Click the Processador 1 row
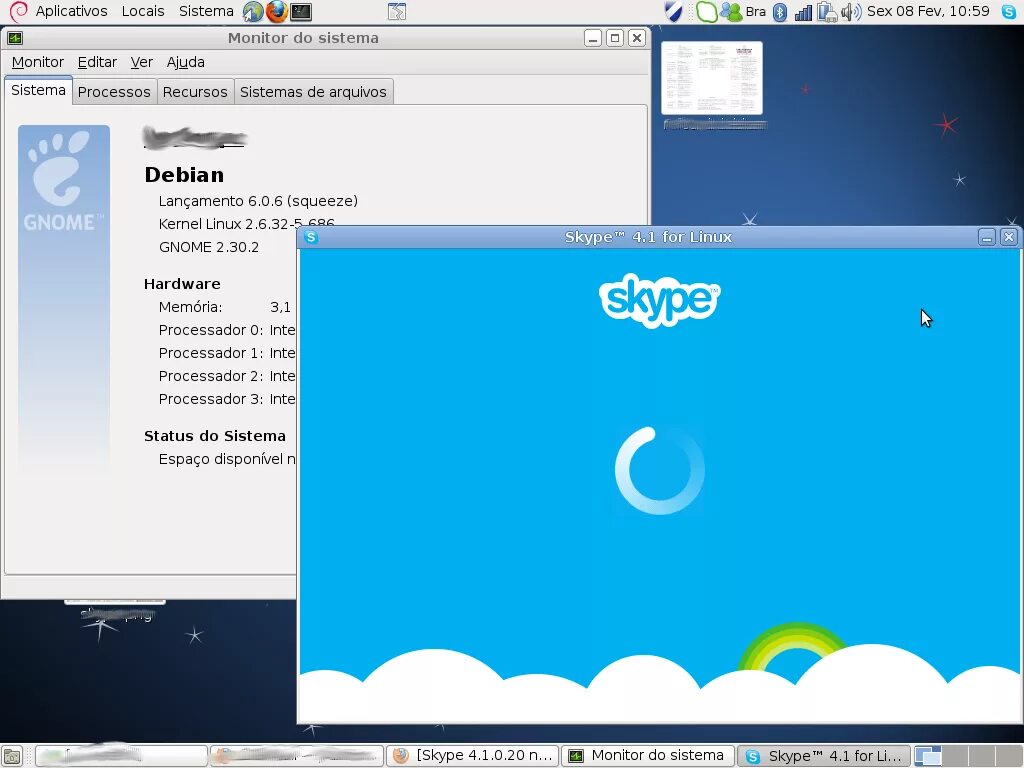 [227, 353]
